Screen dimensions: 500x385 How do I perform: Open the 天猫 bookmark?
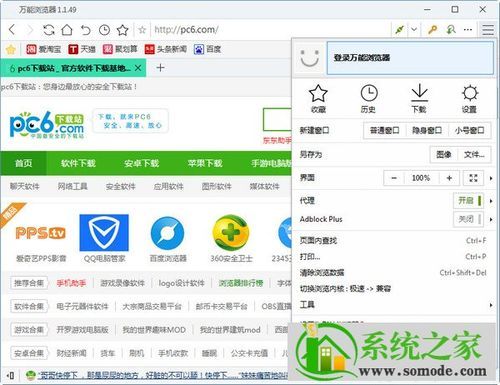coord(82,49)
